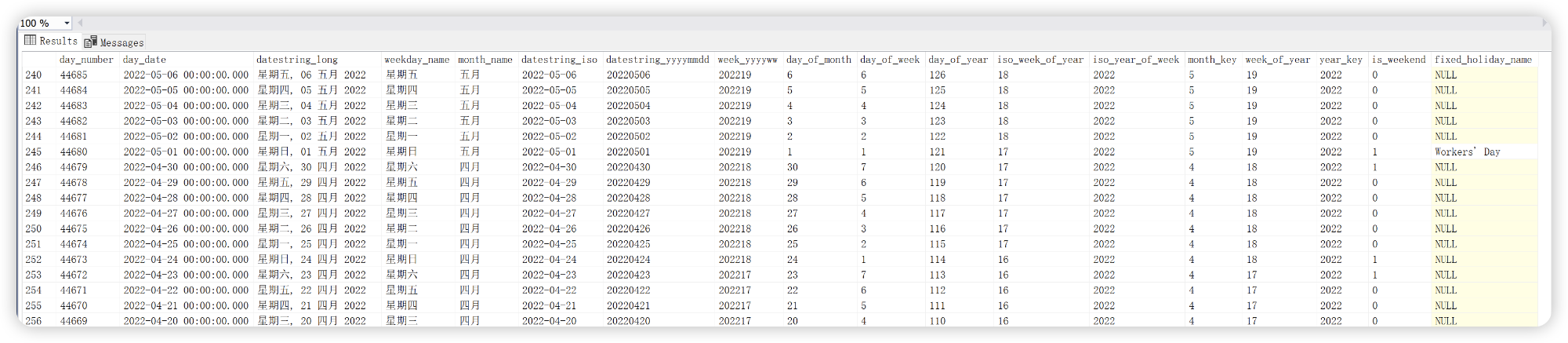1568x343 pixels.
Task: Select the month_key column header
Action: click(1213, 60)
